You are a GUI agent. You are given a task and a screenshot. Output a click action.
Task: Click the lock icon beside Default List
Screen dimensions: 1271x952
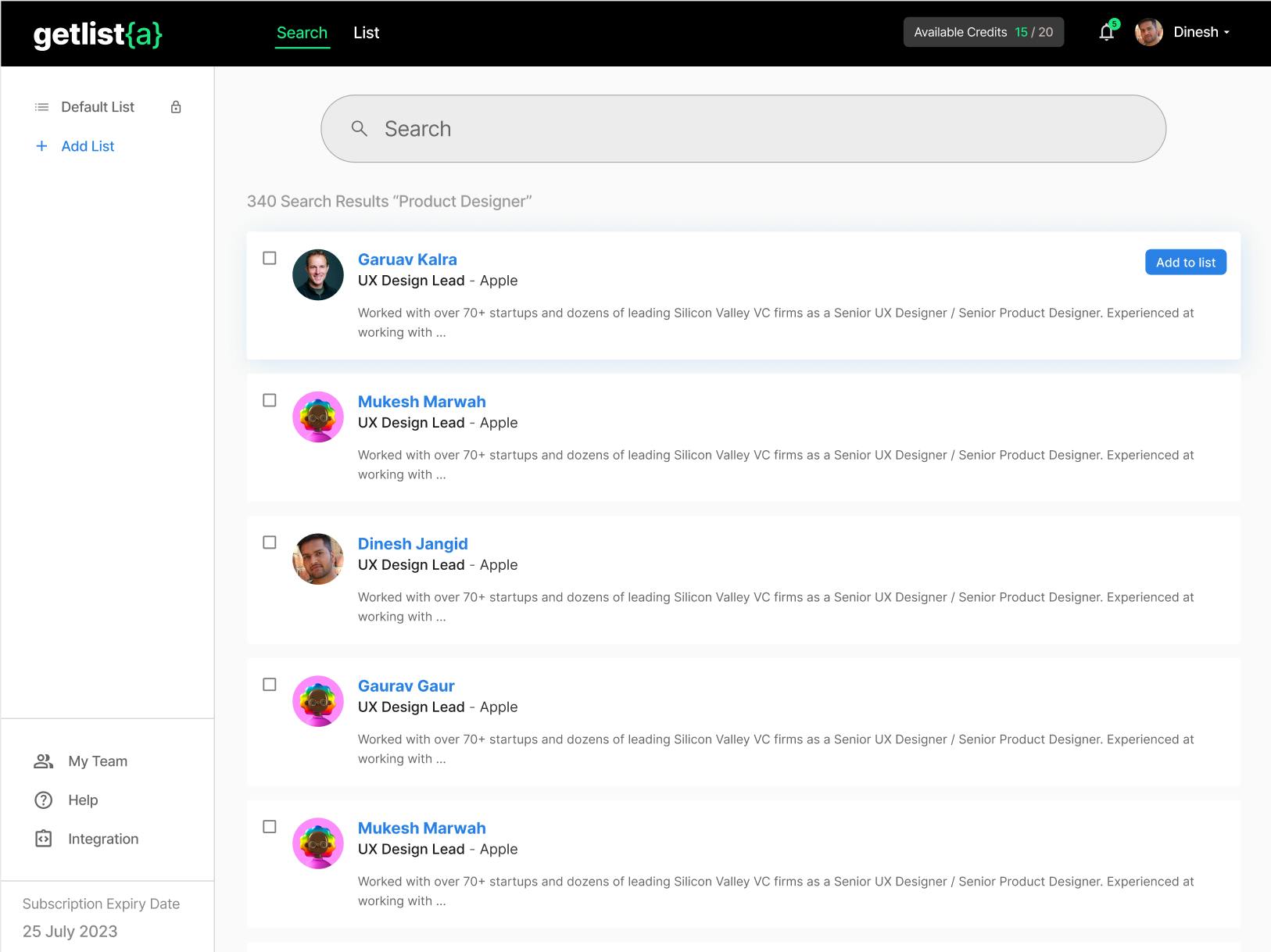click(x=176, y=107)
